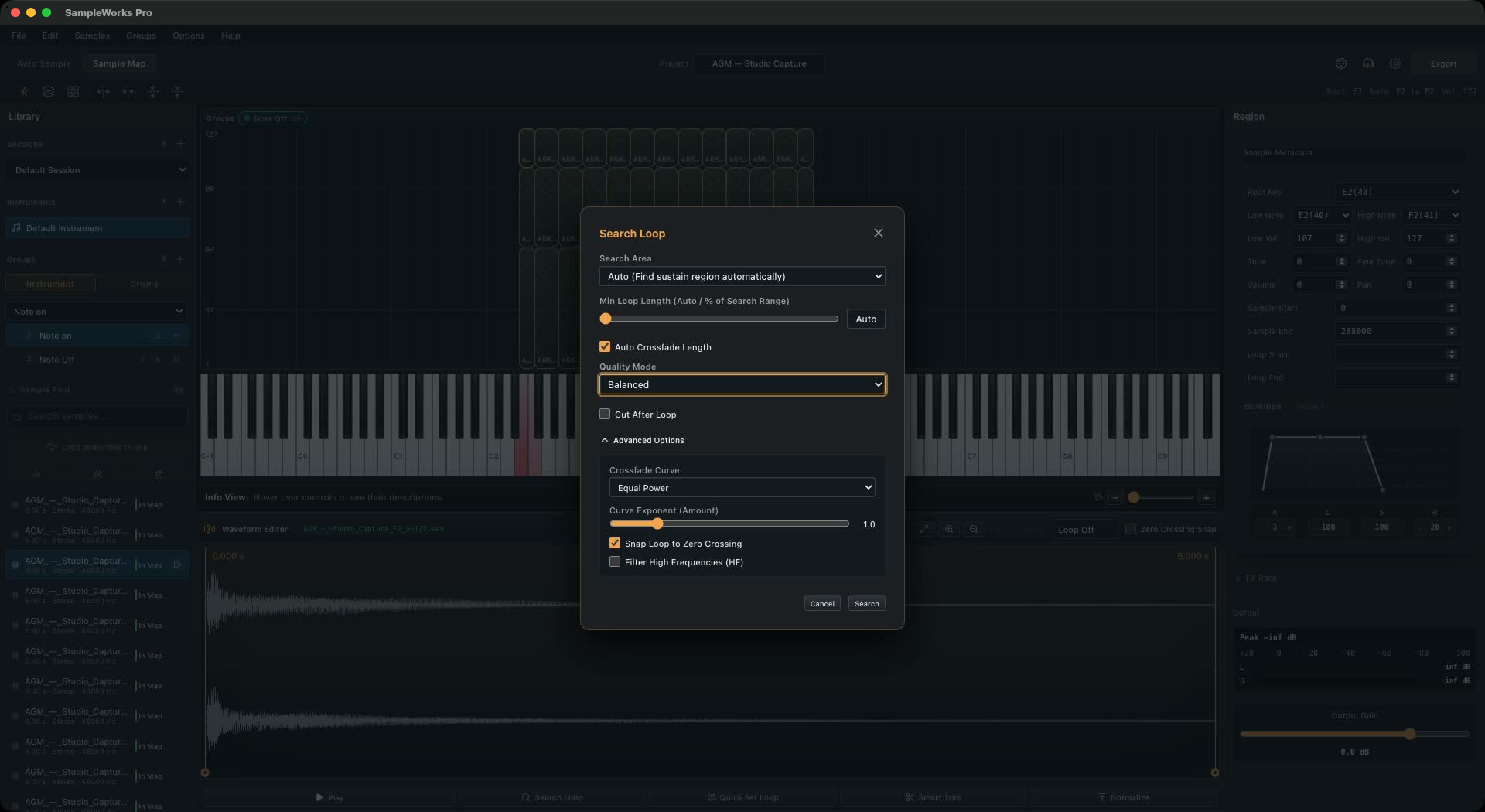Enable Filter High Frequencies (HF) checkbox

(615, 562)
